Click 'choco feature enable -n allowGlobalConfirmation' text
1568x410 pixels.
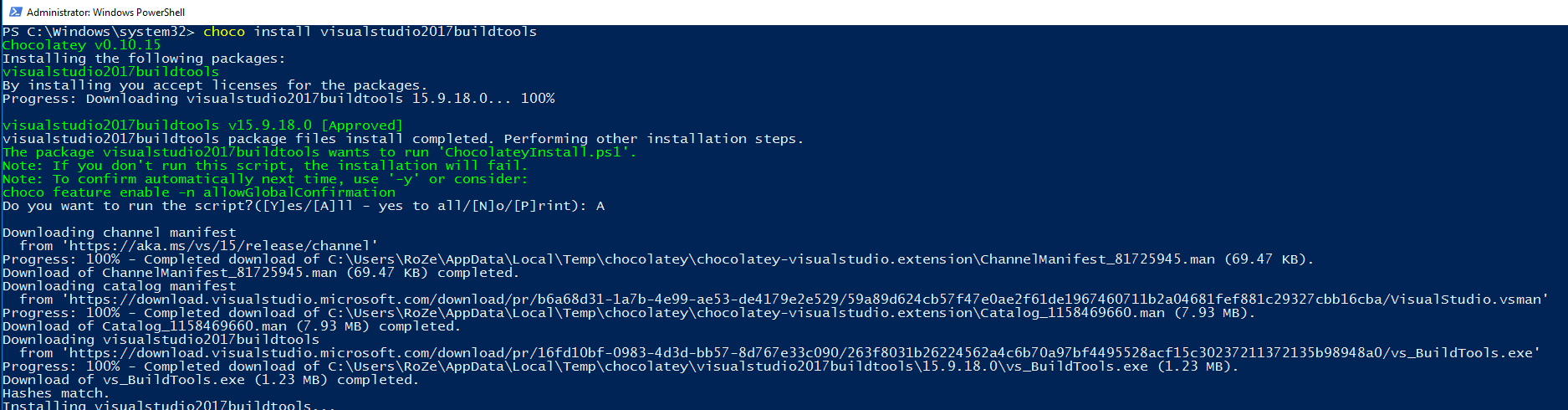click(x=198, y=192)
